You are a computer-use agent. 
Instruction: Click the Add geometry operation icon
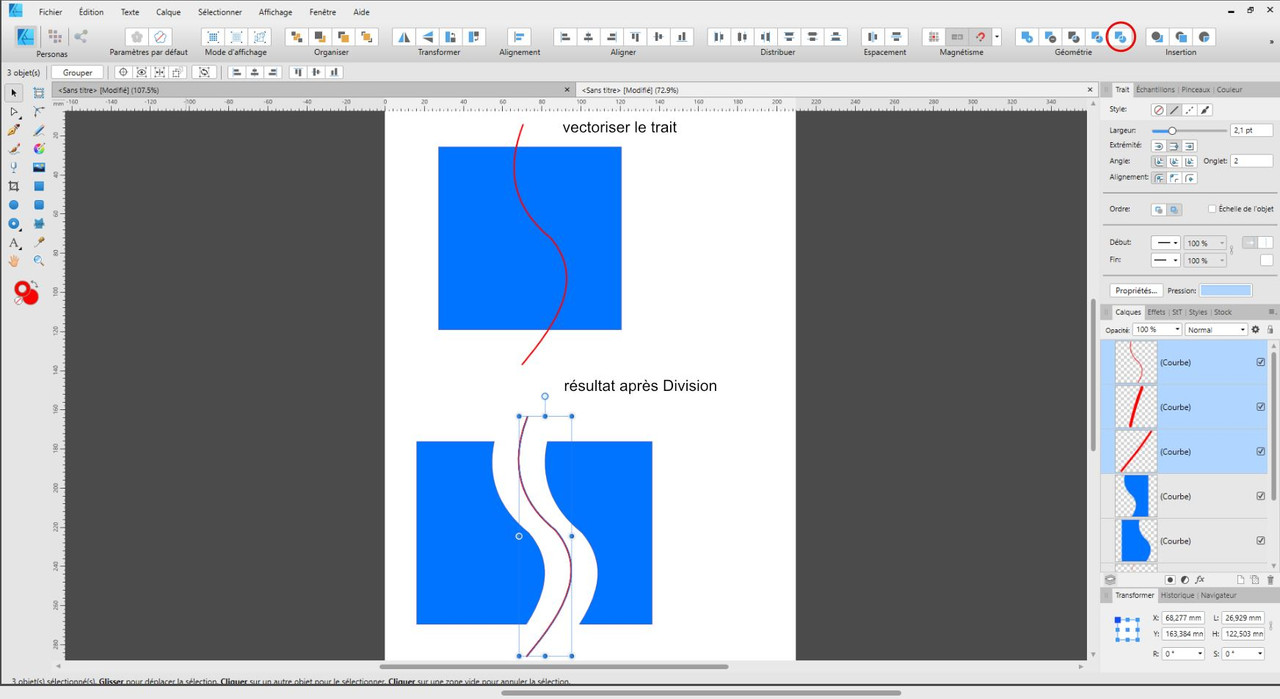tap(1026, 37)
